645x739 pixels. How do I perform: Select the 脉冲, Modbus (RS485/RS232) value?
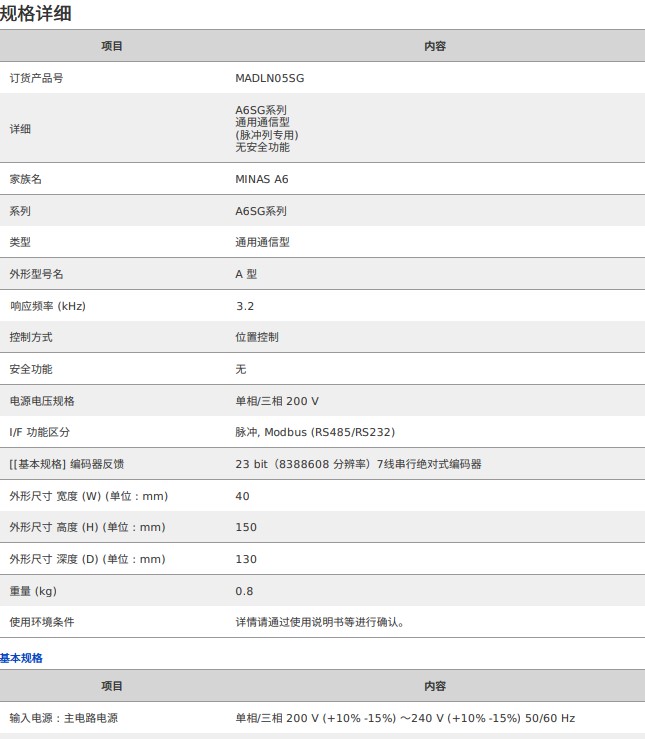pyautogui.click(x=315, y=432)
